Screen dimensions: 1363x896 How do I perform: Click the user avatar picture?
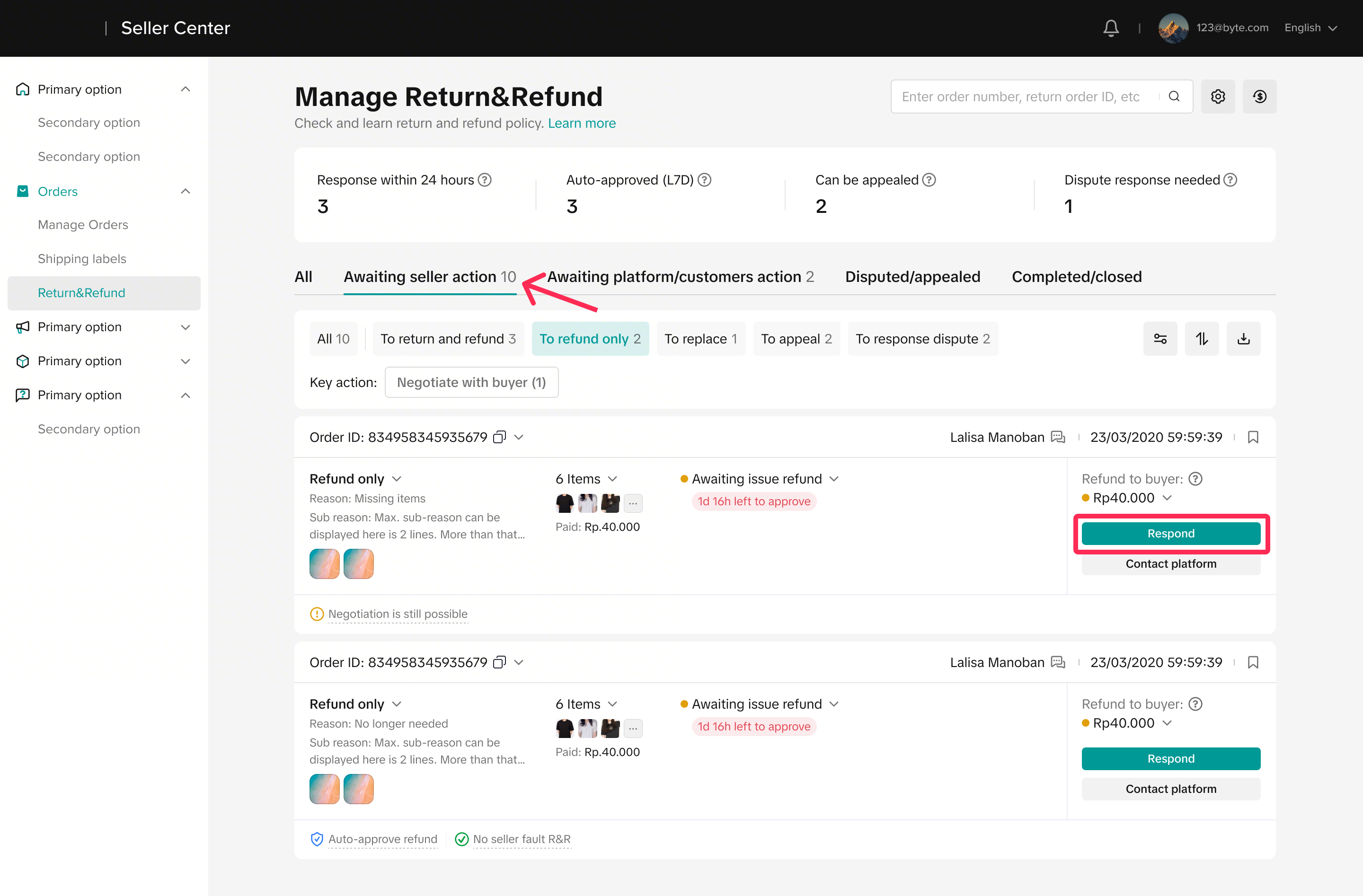pyautogui.click(x=1173, y=28)
